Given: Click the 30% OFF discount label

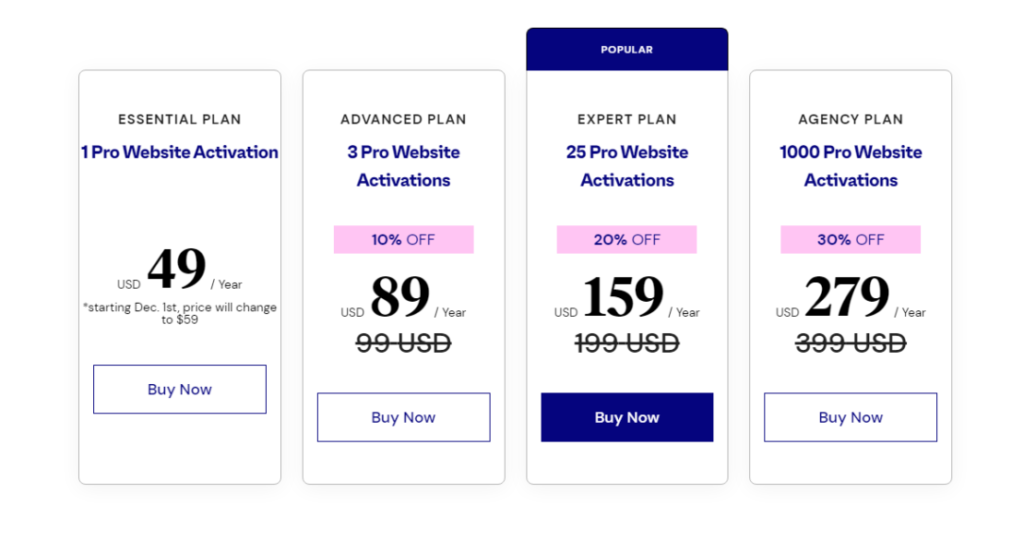Looking at the screenshot, I should [x=850, y=240].
